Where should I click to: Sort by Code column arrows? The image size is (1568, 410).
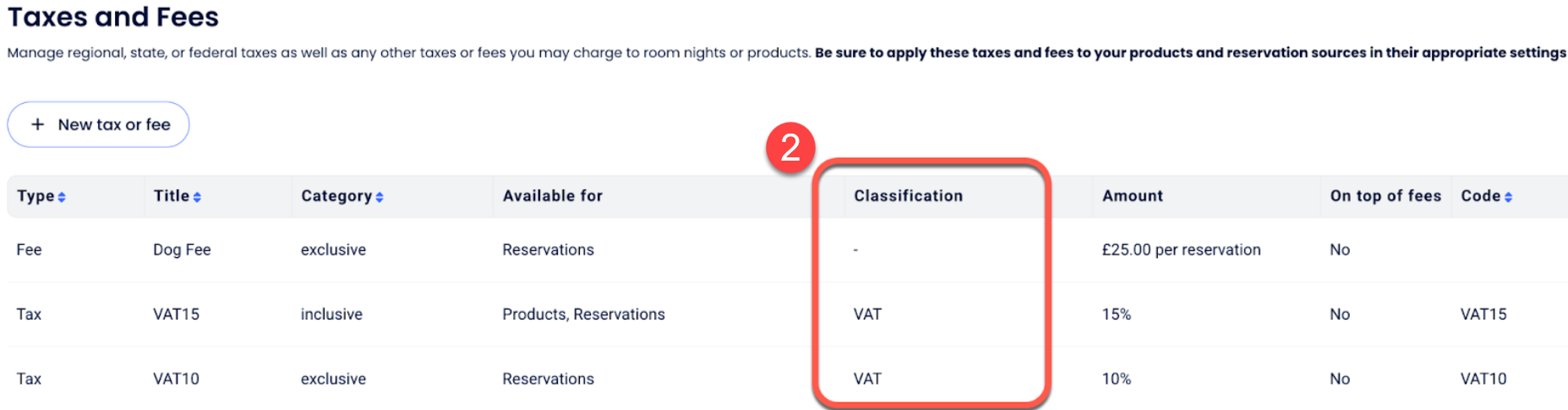coord(1508,197)
